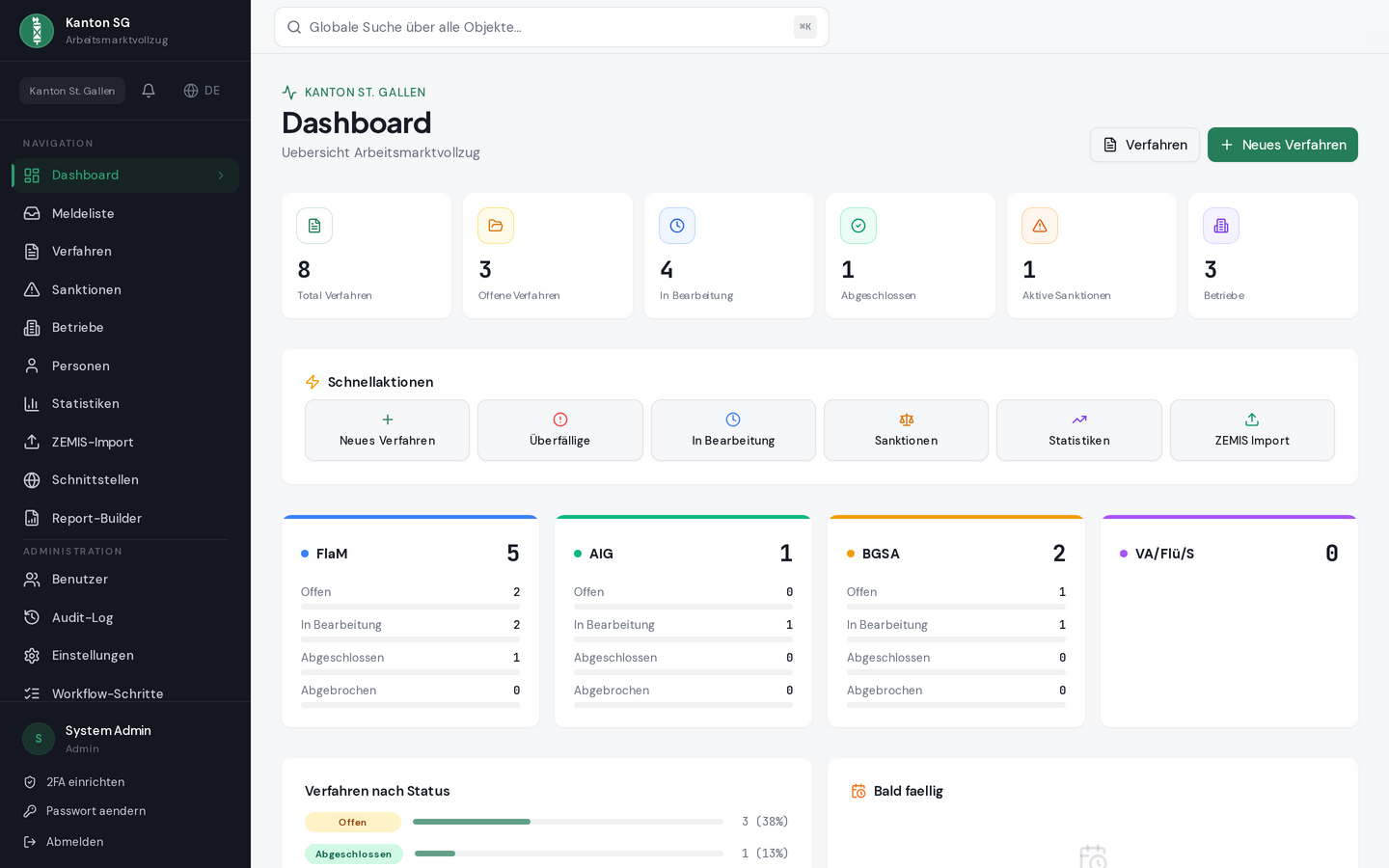Image resolution: width=1389 pixels, height=868 pixels.
Task: Open notifications bell icon
Action: pos(149,91)
